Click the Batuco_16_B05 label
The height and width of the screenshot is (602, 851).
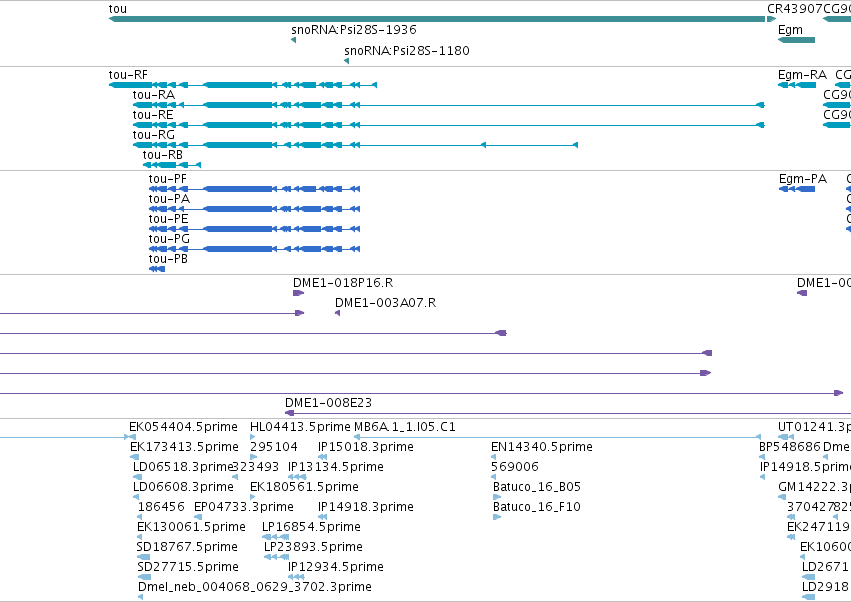click(x=537, y=487)
